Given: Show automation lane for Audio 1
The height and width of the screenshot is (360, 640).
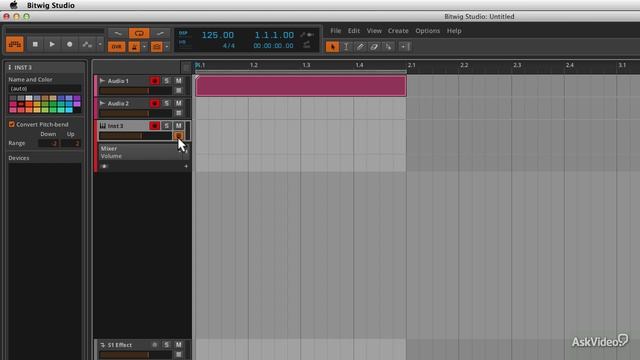Looking at the screenshot, I should (178, 91).
